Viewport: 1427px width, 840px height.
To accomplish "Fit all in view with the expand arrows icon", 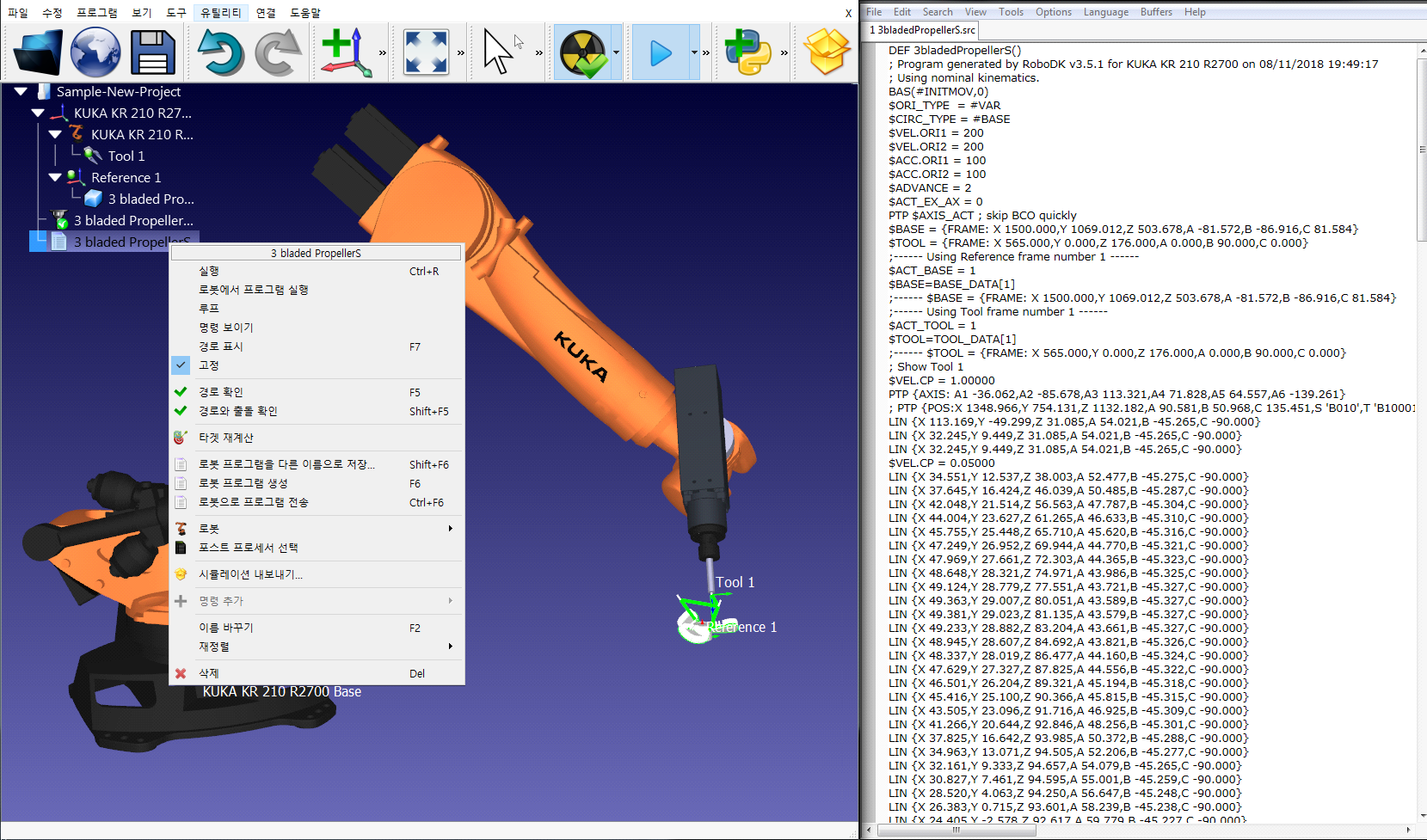I will coord(426,52).
